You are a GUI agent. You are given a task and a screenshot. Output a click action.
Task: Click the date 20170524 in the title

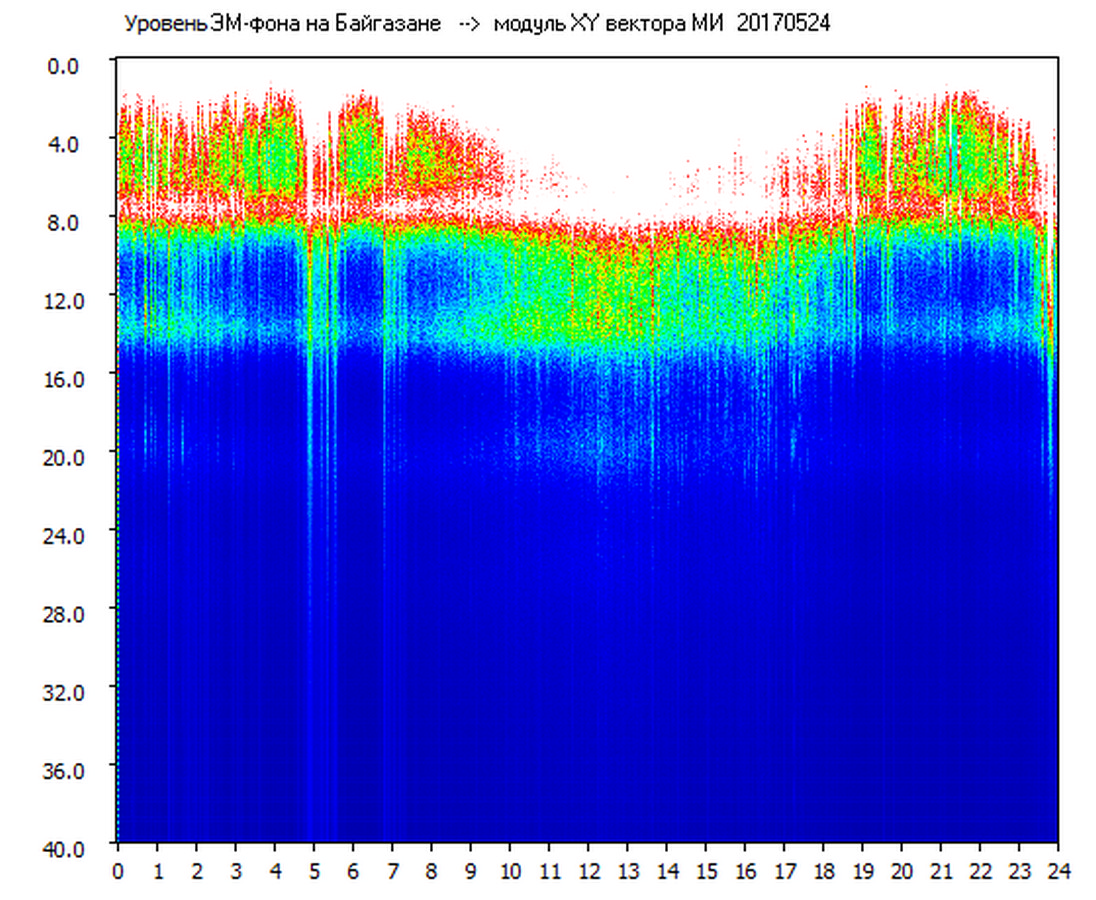[x=783, y=24]
